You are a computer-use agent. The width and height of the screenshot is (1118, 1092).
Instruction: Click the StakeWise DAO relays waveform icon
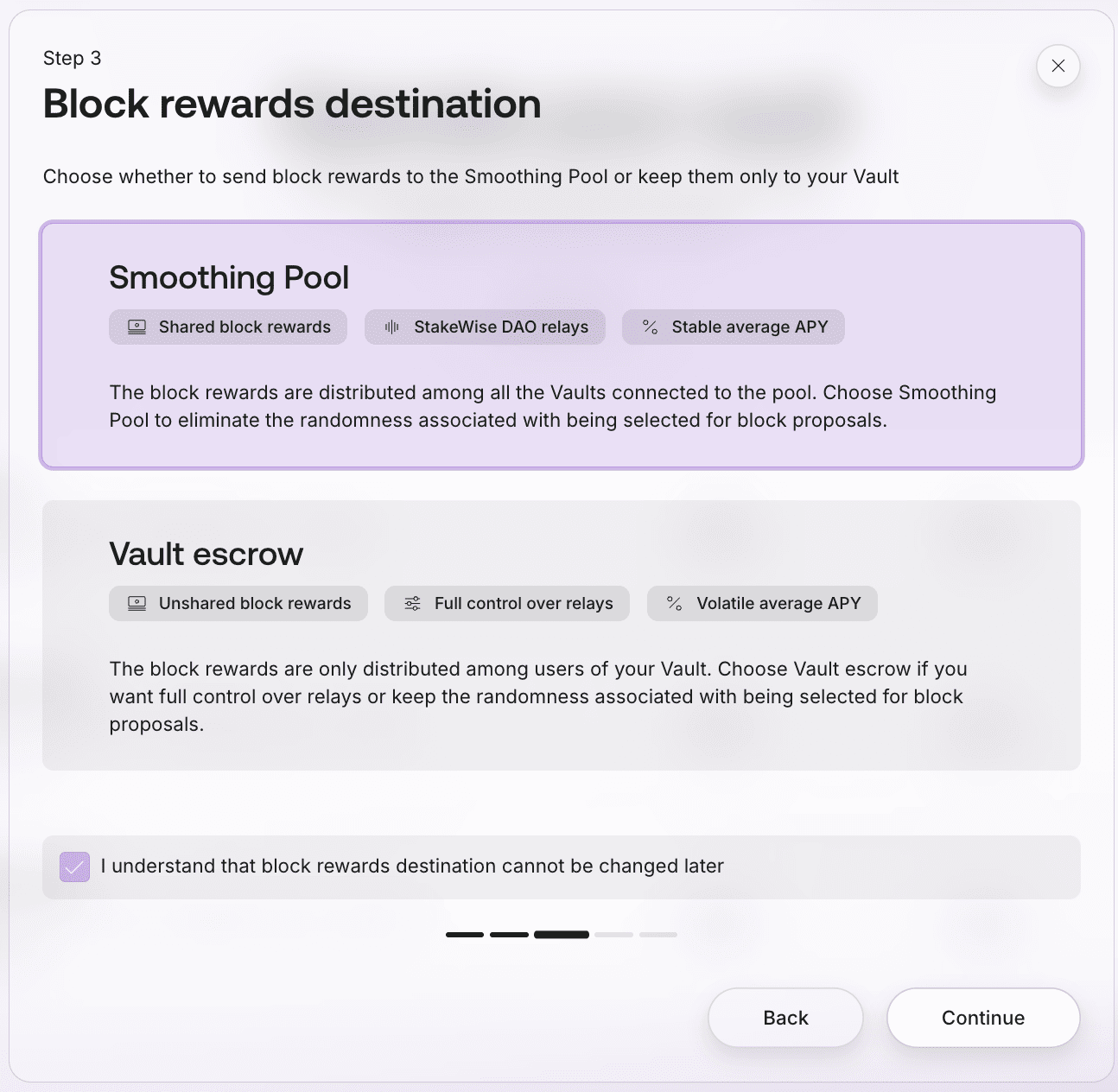point(392,327)
